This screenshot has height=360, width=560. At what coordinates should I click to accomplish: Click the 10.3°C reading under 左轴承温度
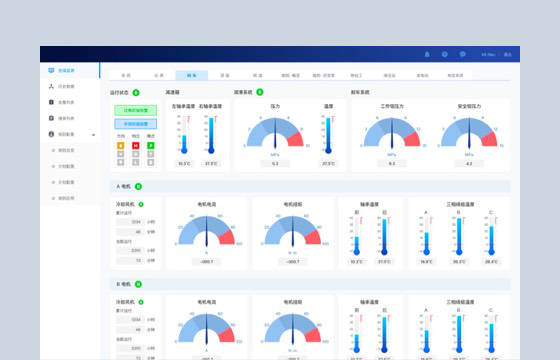point(184,164)
